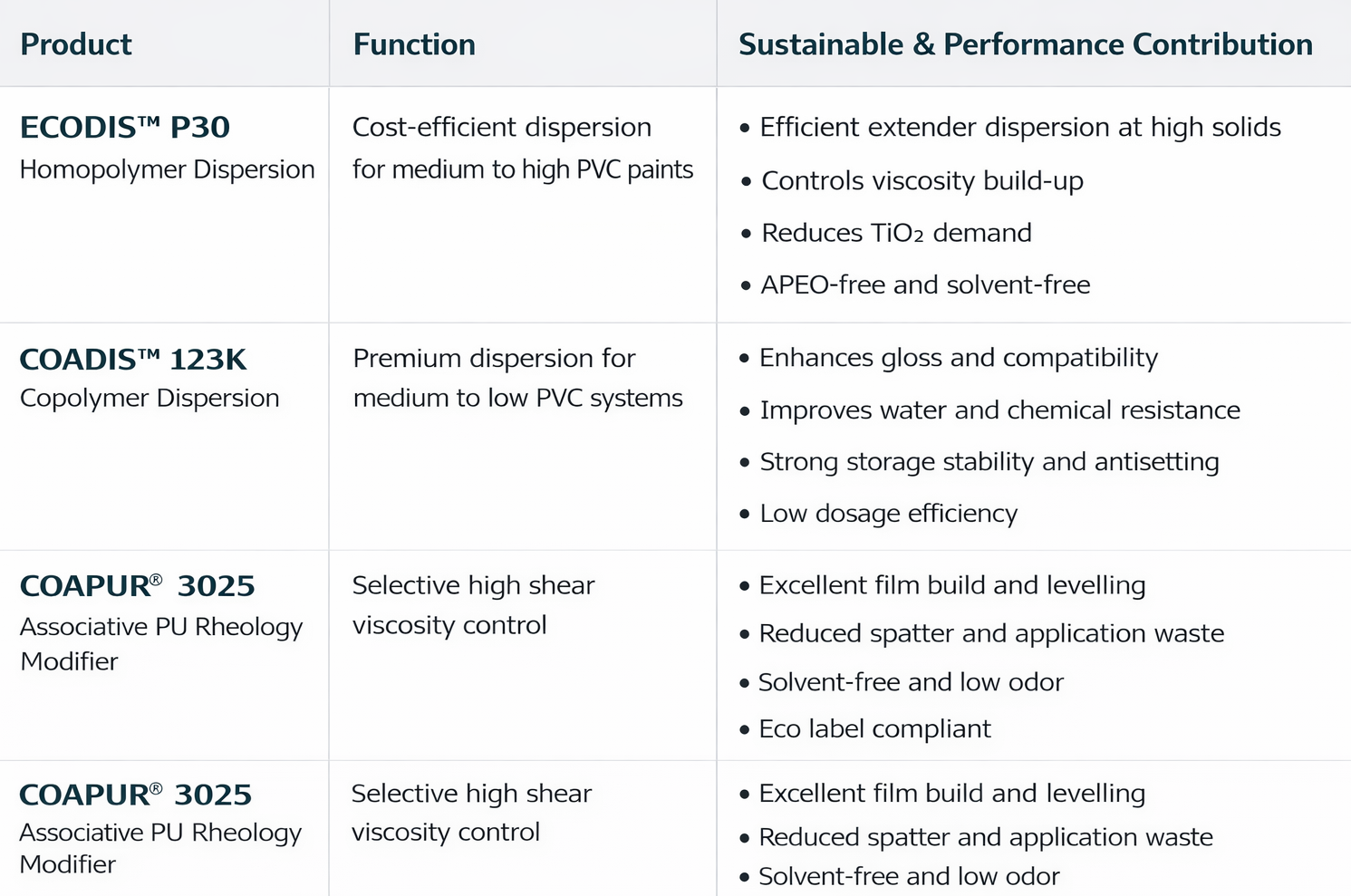Click Strong storage stability and antisetting bullet
1351x896 pixels.
click(x=989, y=462)
